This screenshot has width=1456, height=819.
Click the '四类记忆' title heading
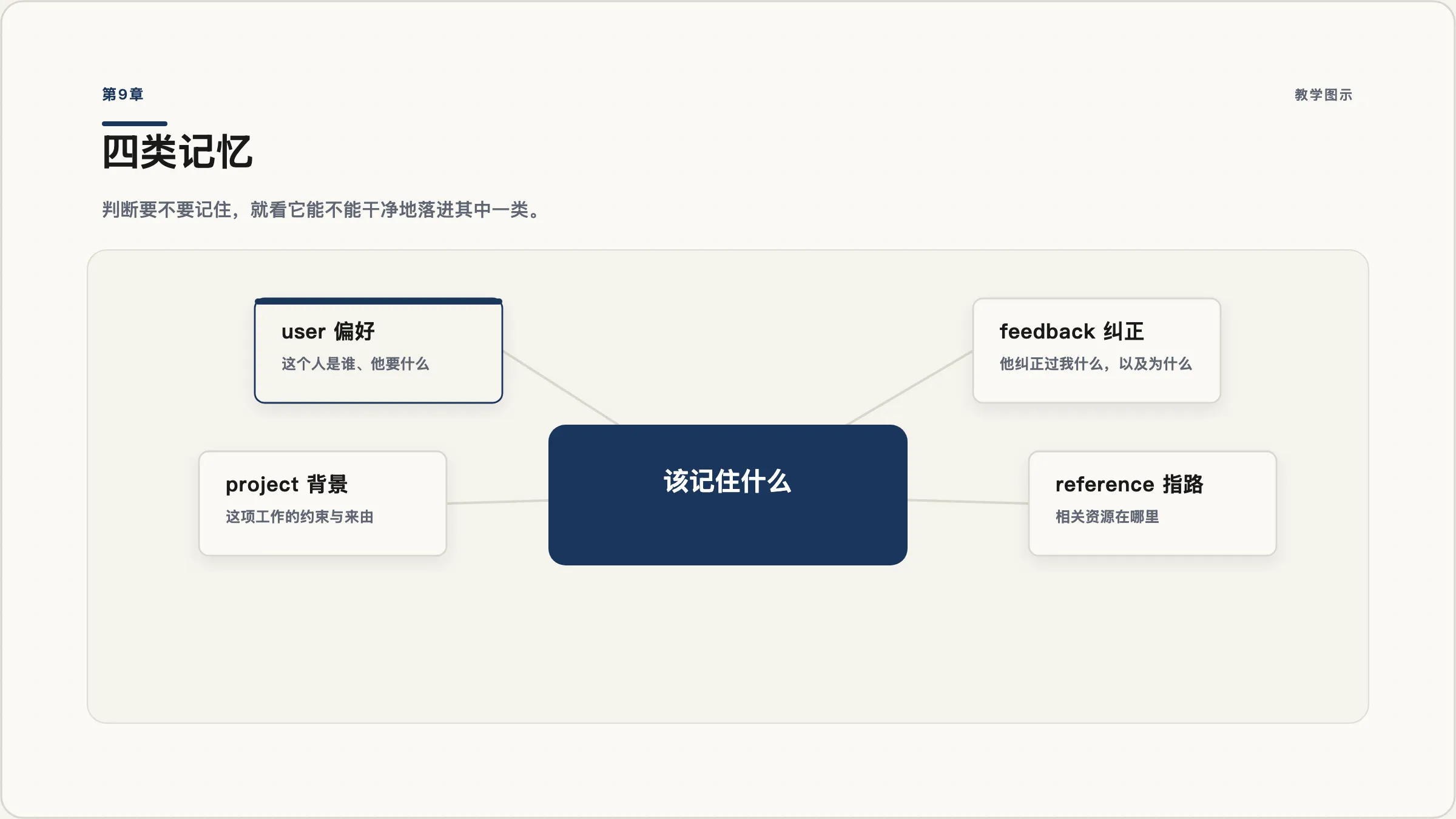(x=177, y=152)
